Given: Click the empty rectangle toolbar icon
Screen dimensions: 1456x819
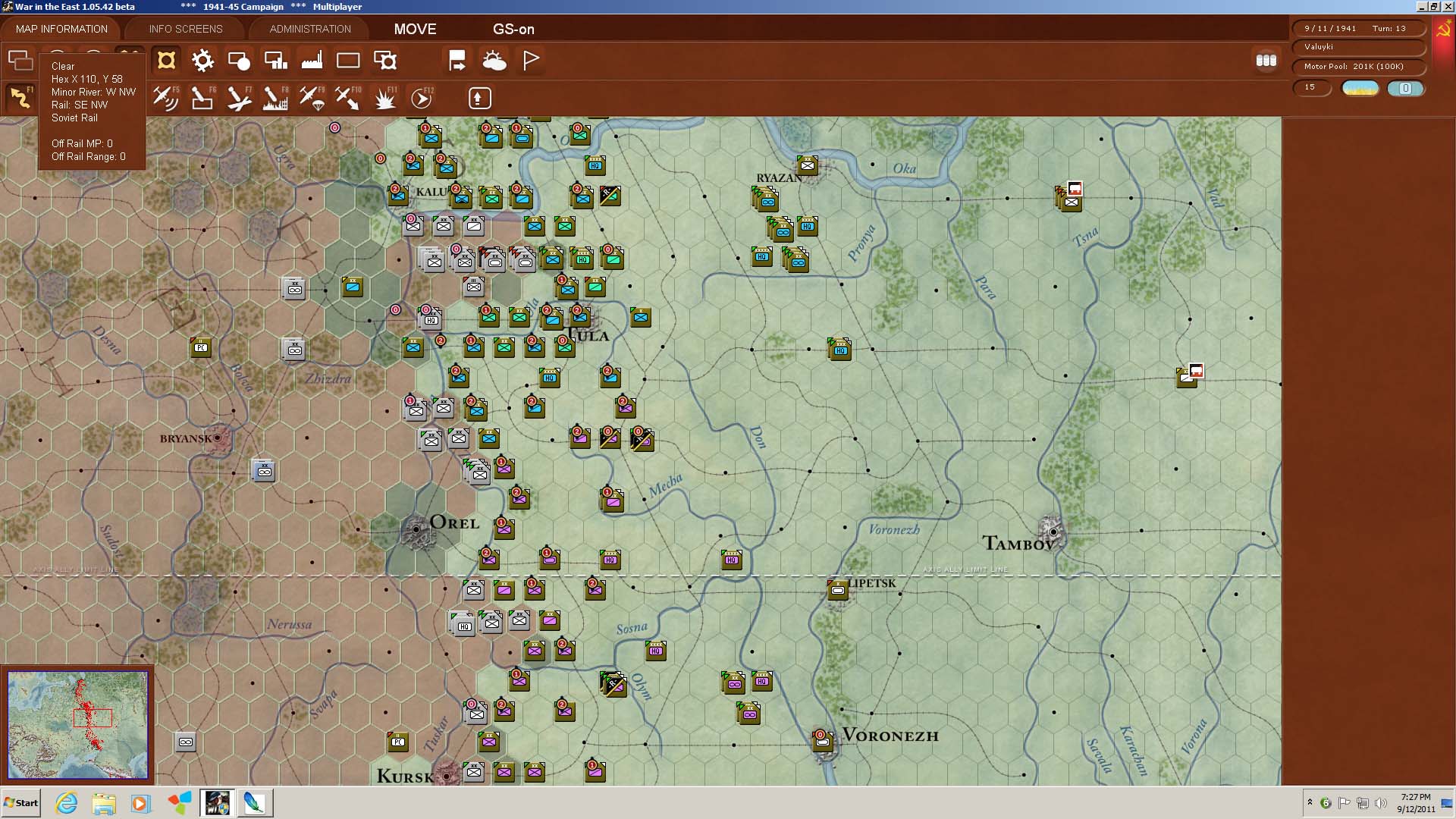Looking at the screenshot, I should pos(348,60).
